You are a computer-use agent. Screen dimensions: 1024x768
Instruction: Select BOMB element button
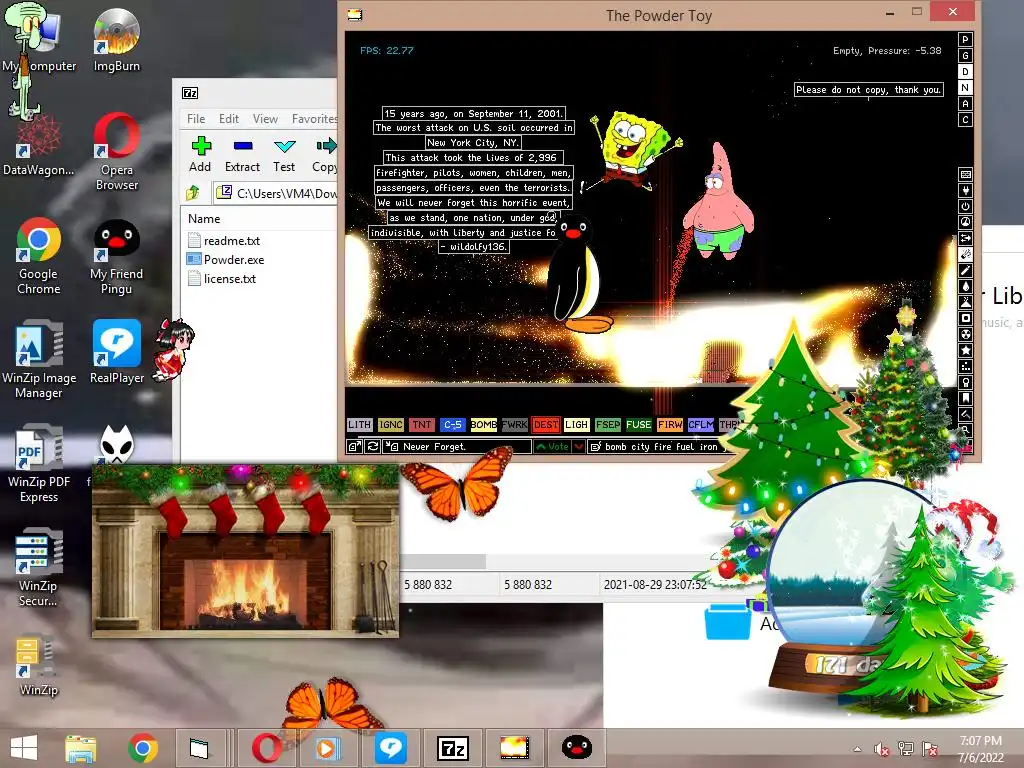pos(484,424)
